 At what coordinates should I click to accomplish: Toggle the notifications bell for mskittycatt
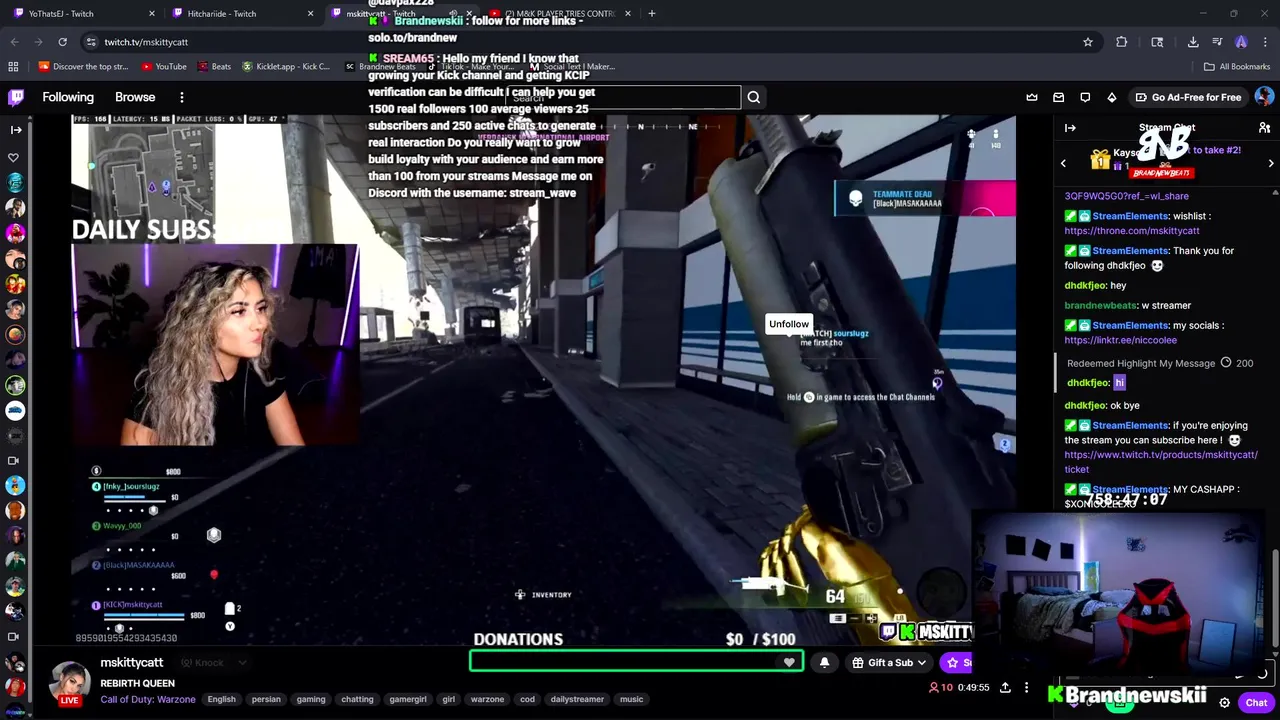(824, 662)
